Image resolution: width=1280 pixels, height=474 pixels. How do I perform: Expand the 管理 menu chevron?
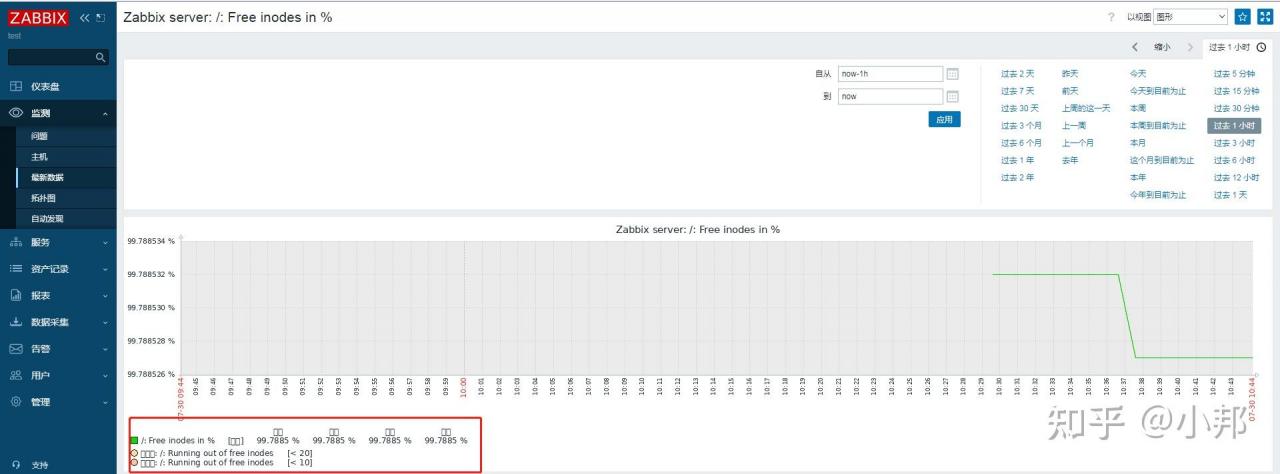(105, 403)
